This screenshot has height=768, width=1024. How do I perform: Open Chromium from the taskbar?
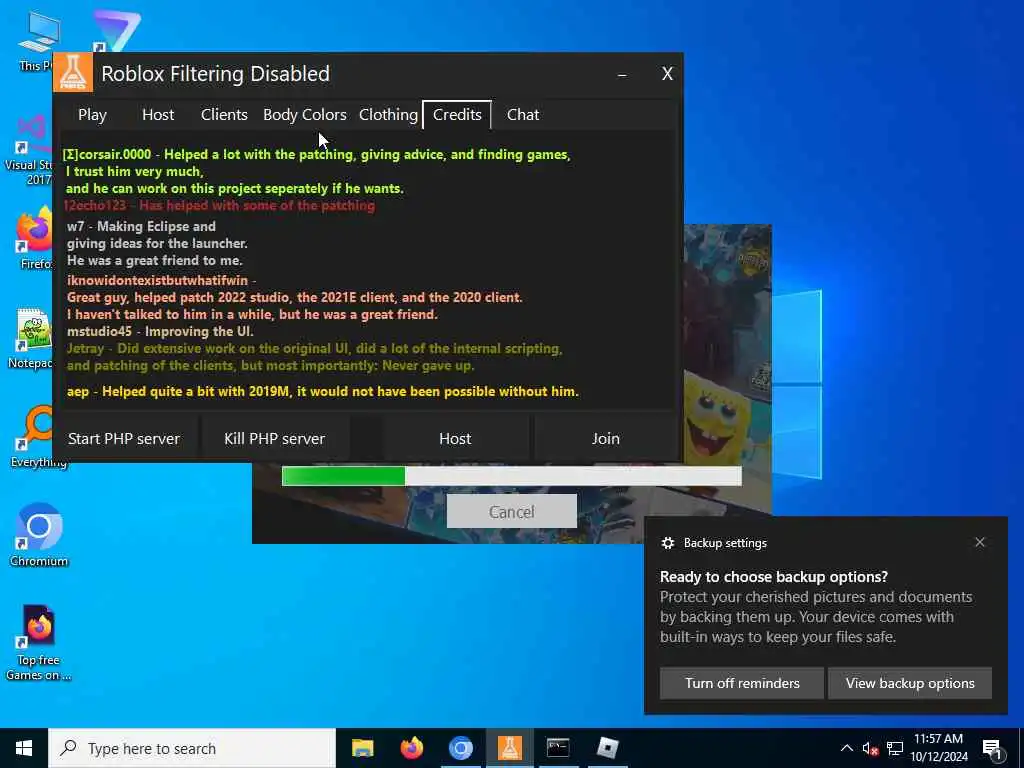coord(460,748)
